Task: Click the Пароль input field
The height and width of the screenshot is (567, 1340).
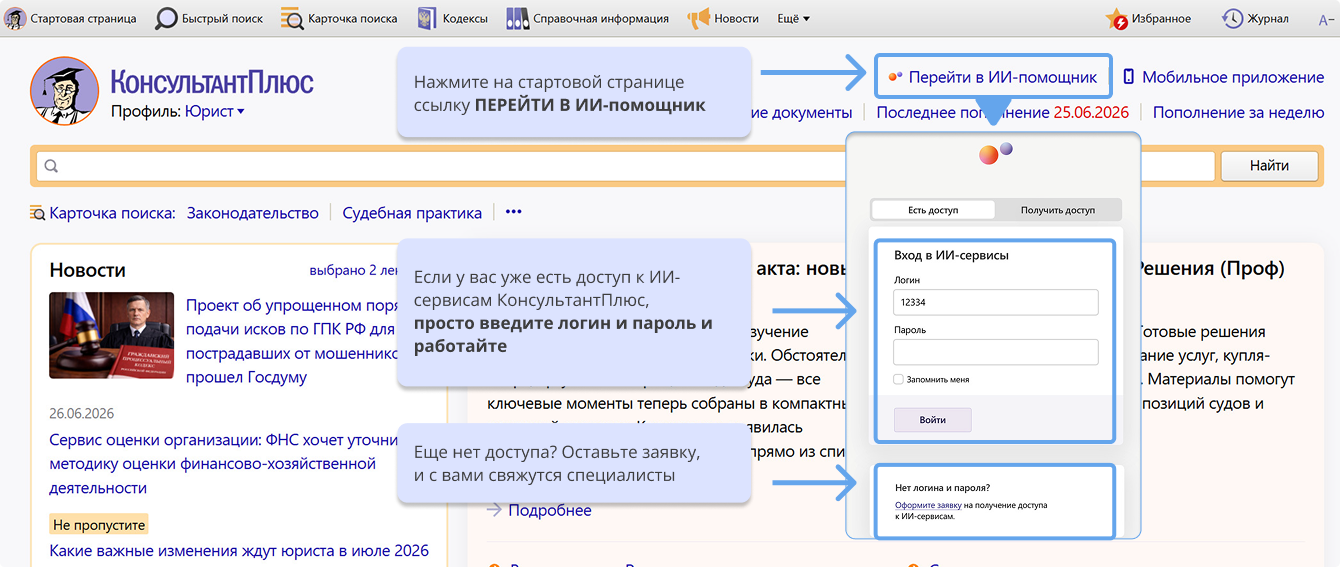Action: [x=996, y=352]
